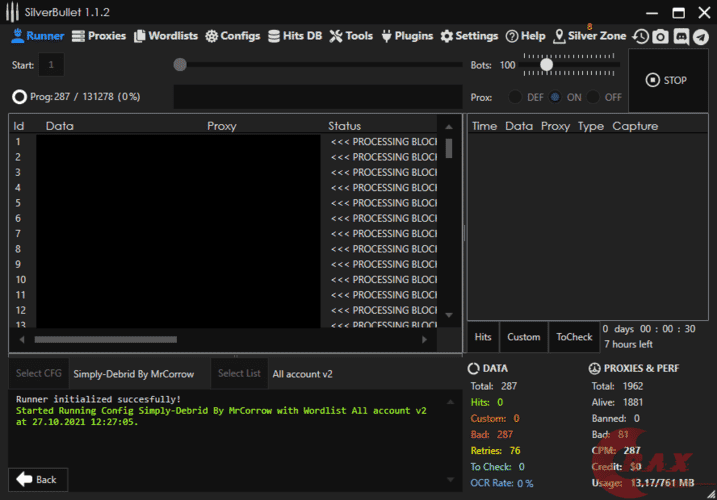This screenshot has width=717, height=500.
Task: Select the ON proxy mode radio
Action: (555, 97)
